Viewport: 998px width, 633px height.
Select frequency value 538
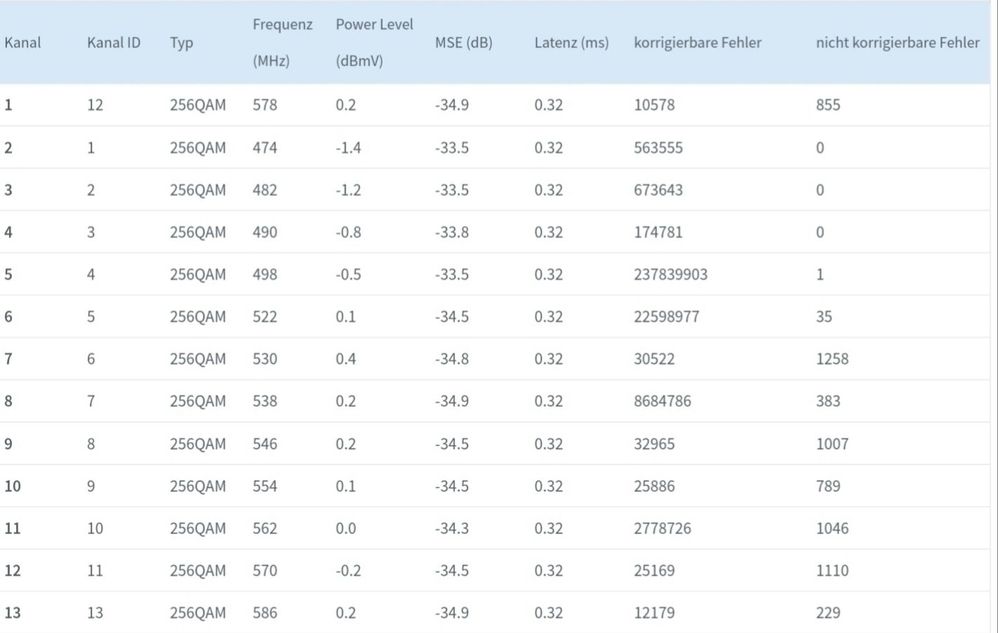pyautogui.click(x=265, y=401)
